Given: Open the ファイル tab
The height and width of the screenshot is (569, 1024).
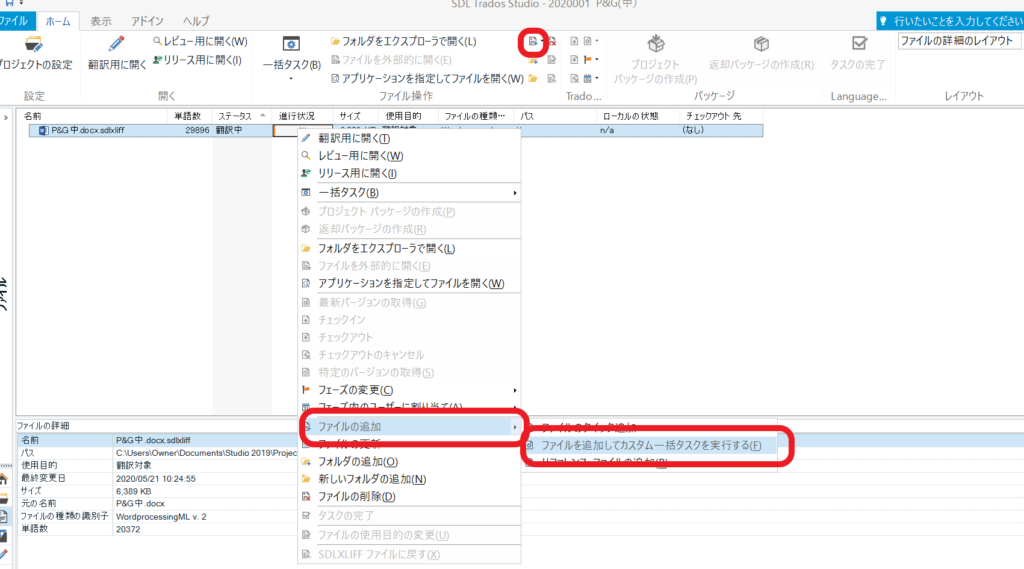Looking at the screenshot, I should tap(14, 21).
